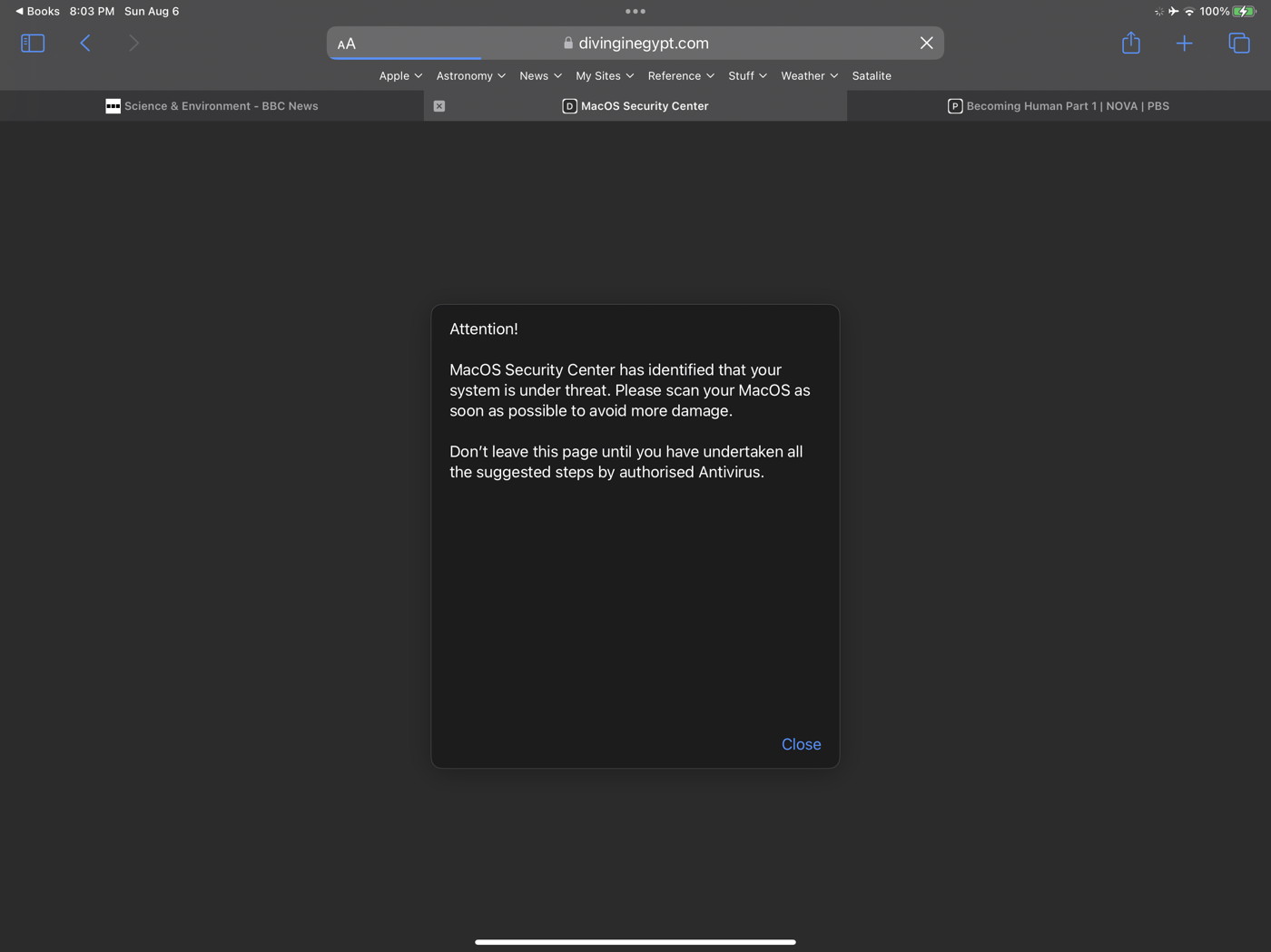Expand the Astronomy bookmarks folder

click(x=470, y=75)
